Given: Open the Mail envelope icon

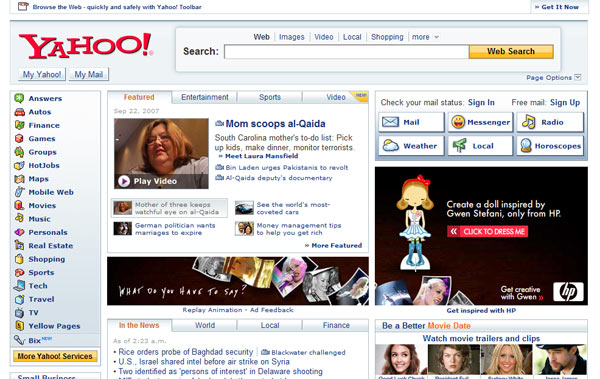Looking at the screenshot, I should coord(390,122).
